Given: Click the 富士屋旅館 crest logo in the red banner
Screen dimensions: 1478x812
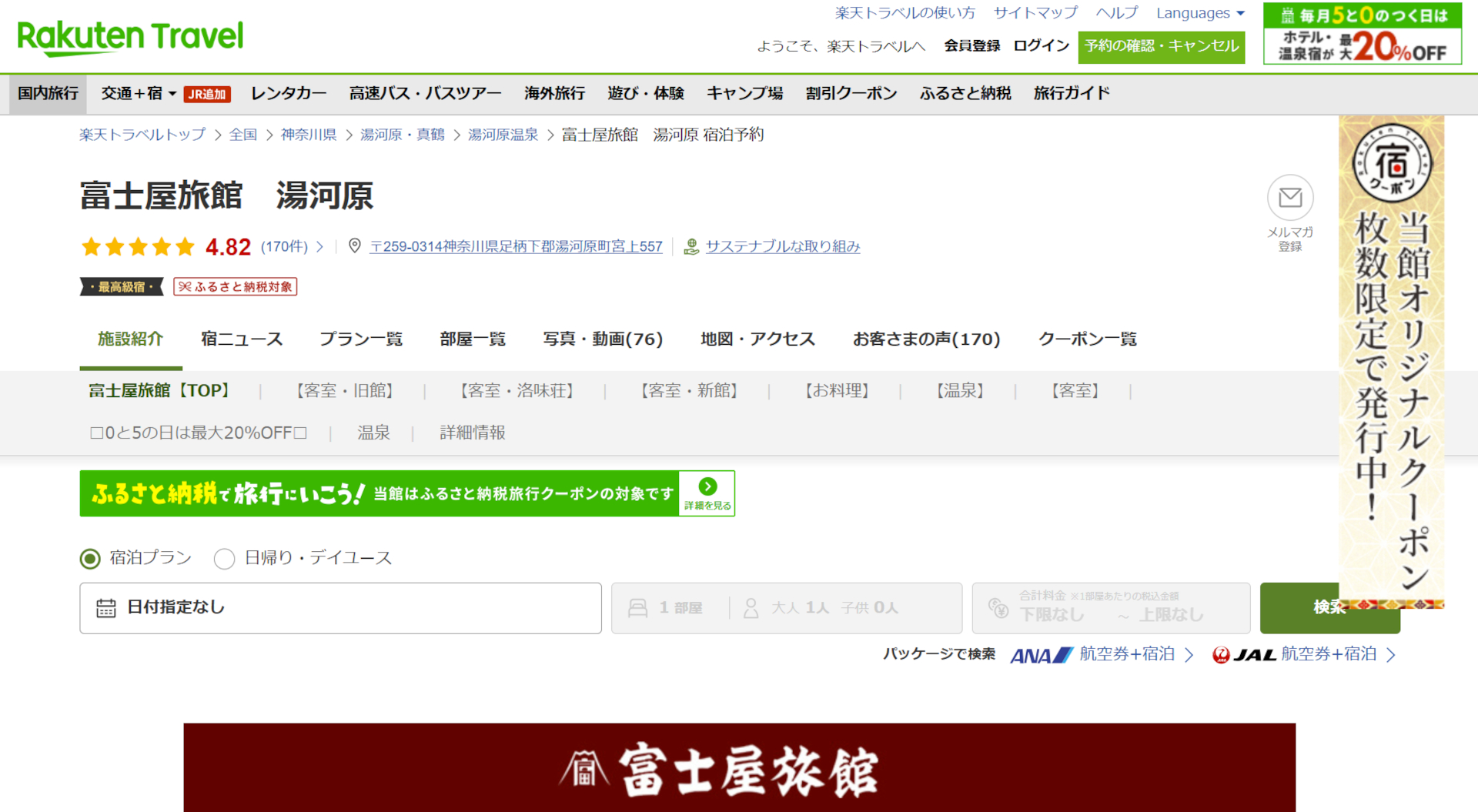Looking at the screenshot, I should click(x=584, y=769).
